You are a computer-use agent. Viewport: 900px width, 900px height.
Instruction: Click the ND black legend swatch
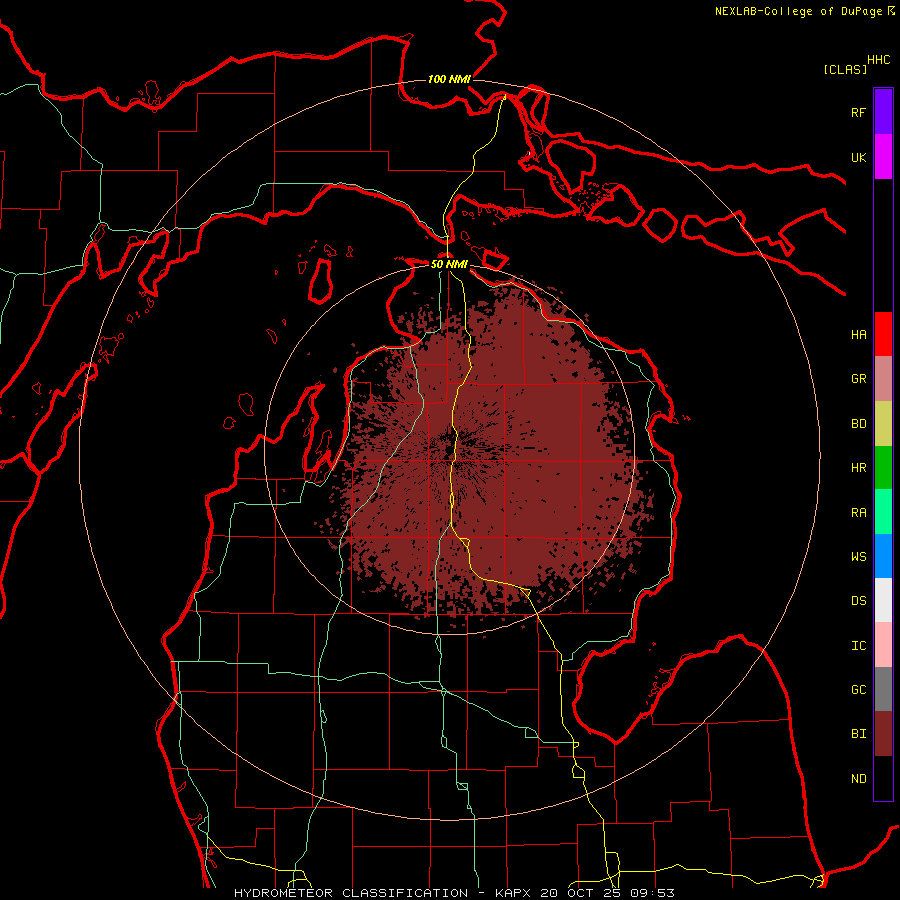883,778
